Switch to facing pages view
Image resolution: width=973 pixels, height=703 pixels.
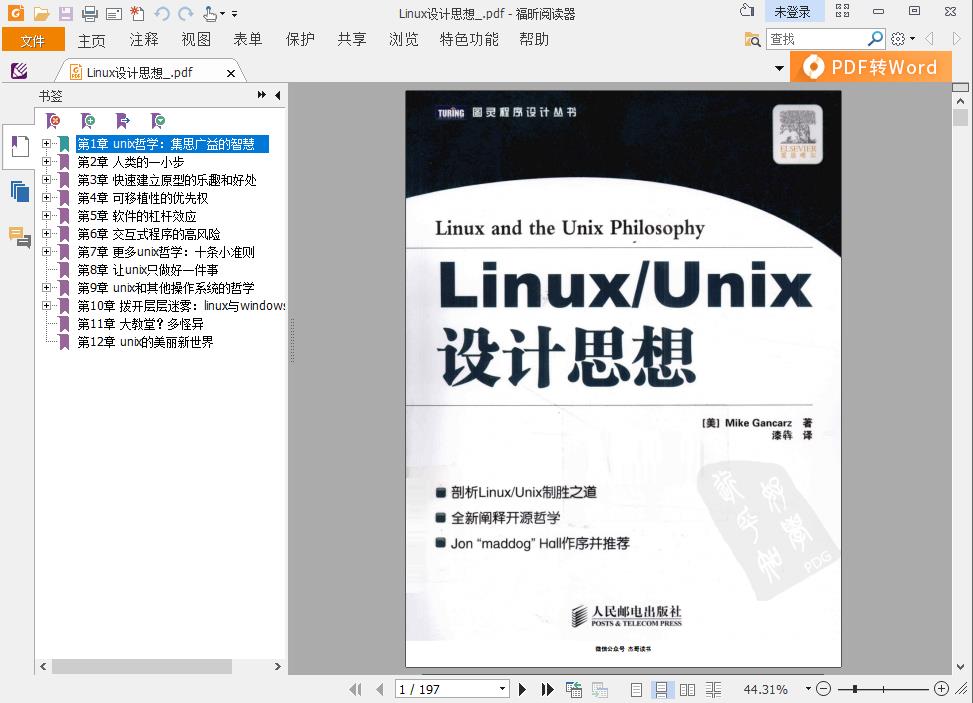(688, 689)
